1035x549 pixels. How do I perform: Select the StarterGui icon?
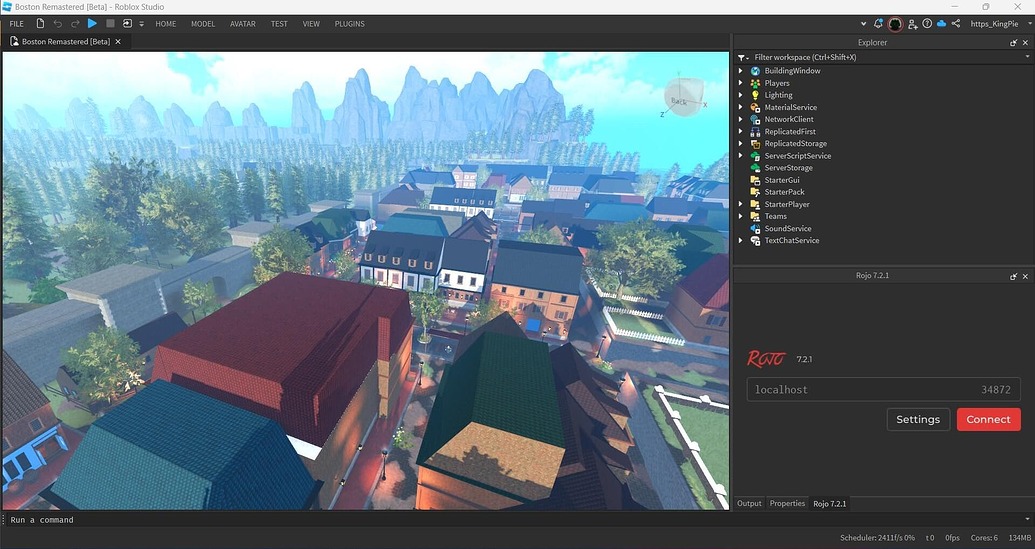[755, 179]
